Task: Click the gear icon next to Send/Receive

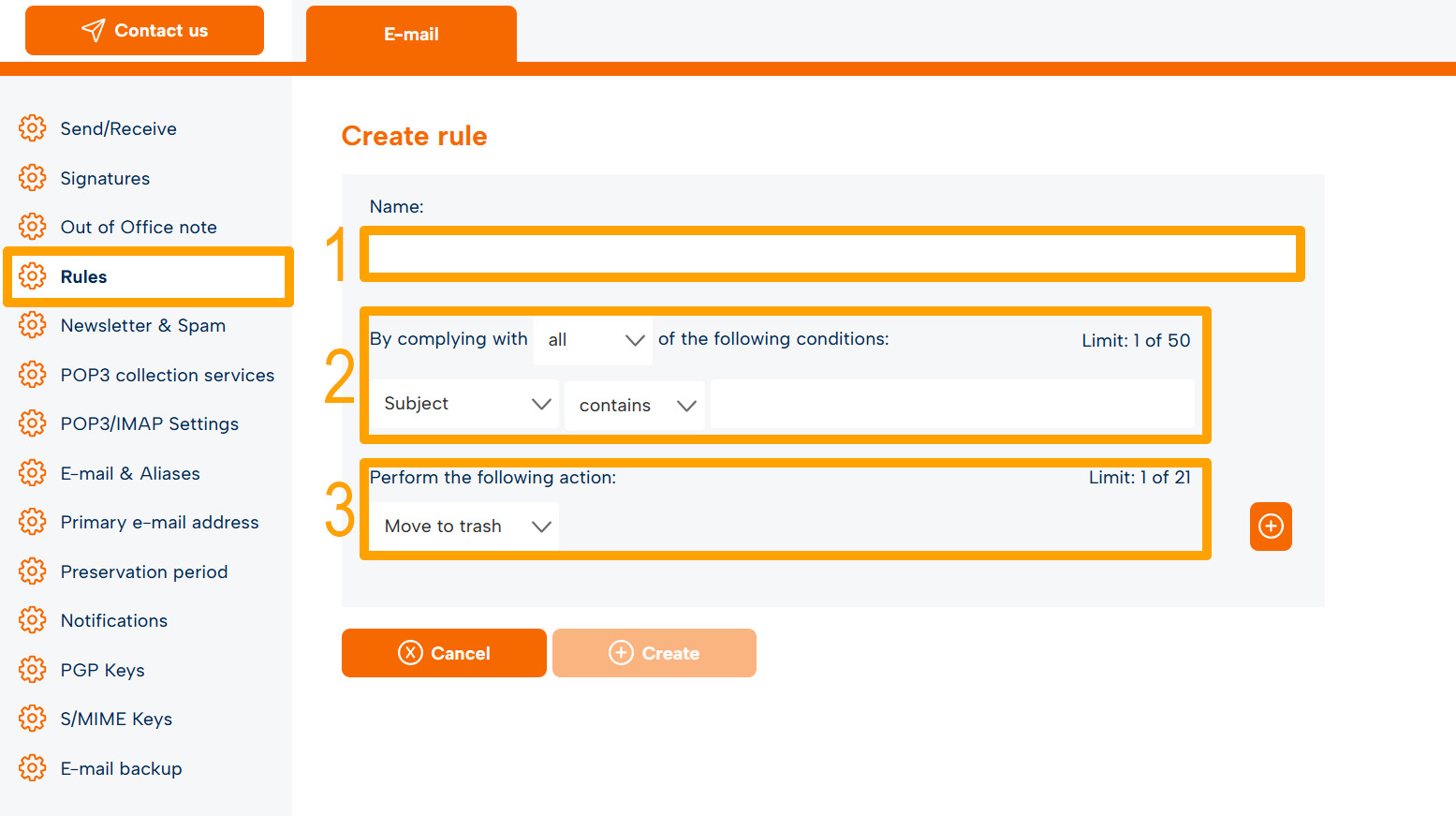Action: tap(32, 128)
